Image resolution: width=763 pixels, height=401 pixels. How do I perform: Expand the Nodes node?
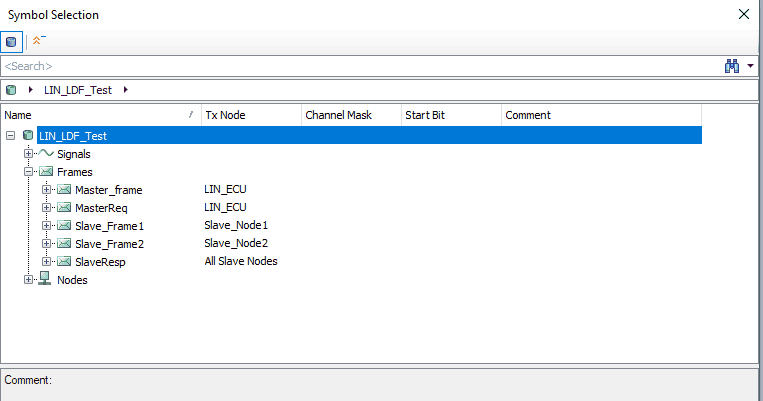pyautogui.click(x=28, y=279)
